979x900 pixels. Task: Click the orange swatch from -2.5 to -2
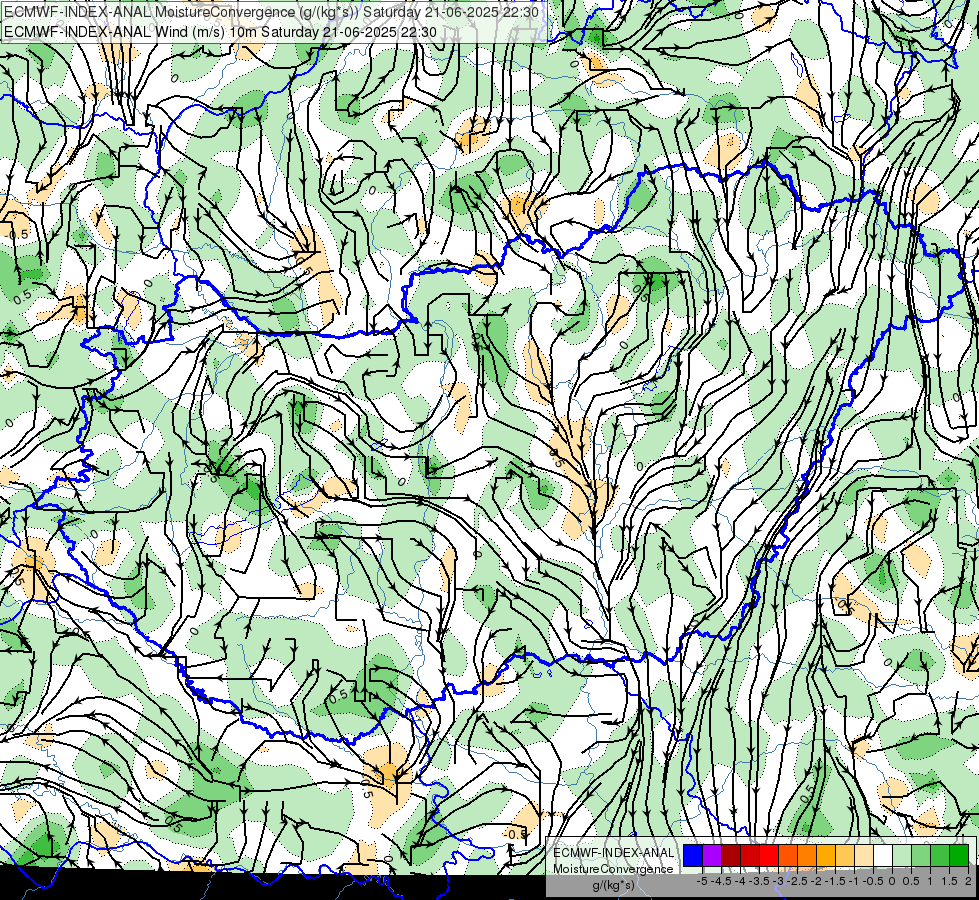(x=807, y=855)
